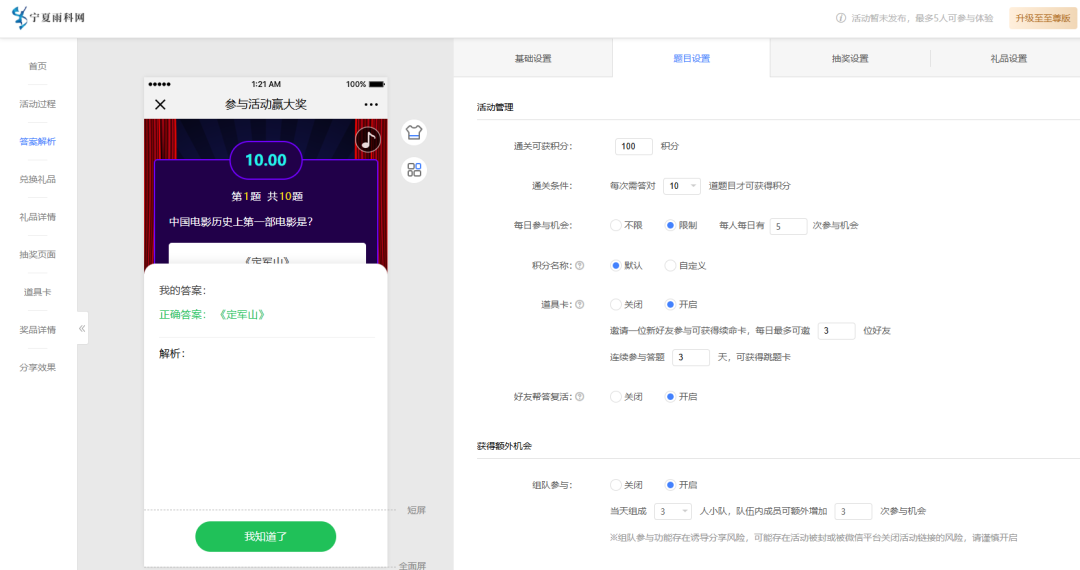
Task: Click the 每日最多可邀 friends count field
Action: click(836, 331)
